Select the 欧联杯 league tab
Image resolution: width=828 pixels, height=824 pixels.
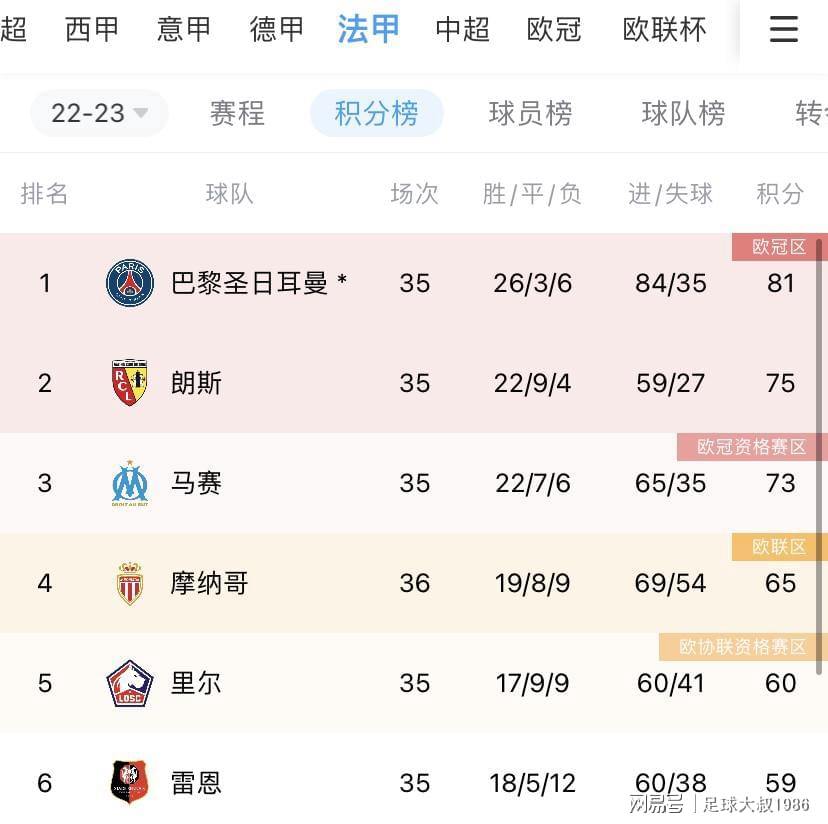click(664, 29)
